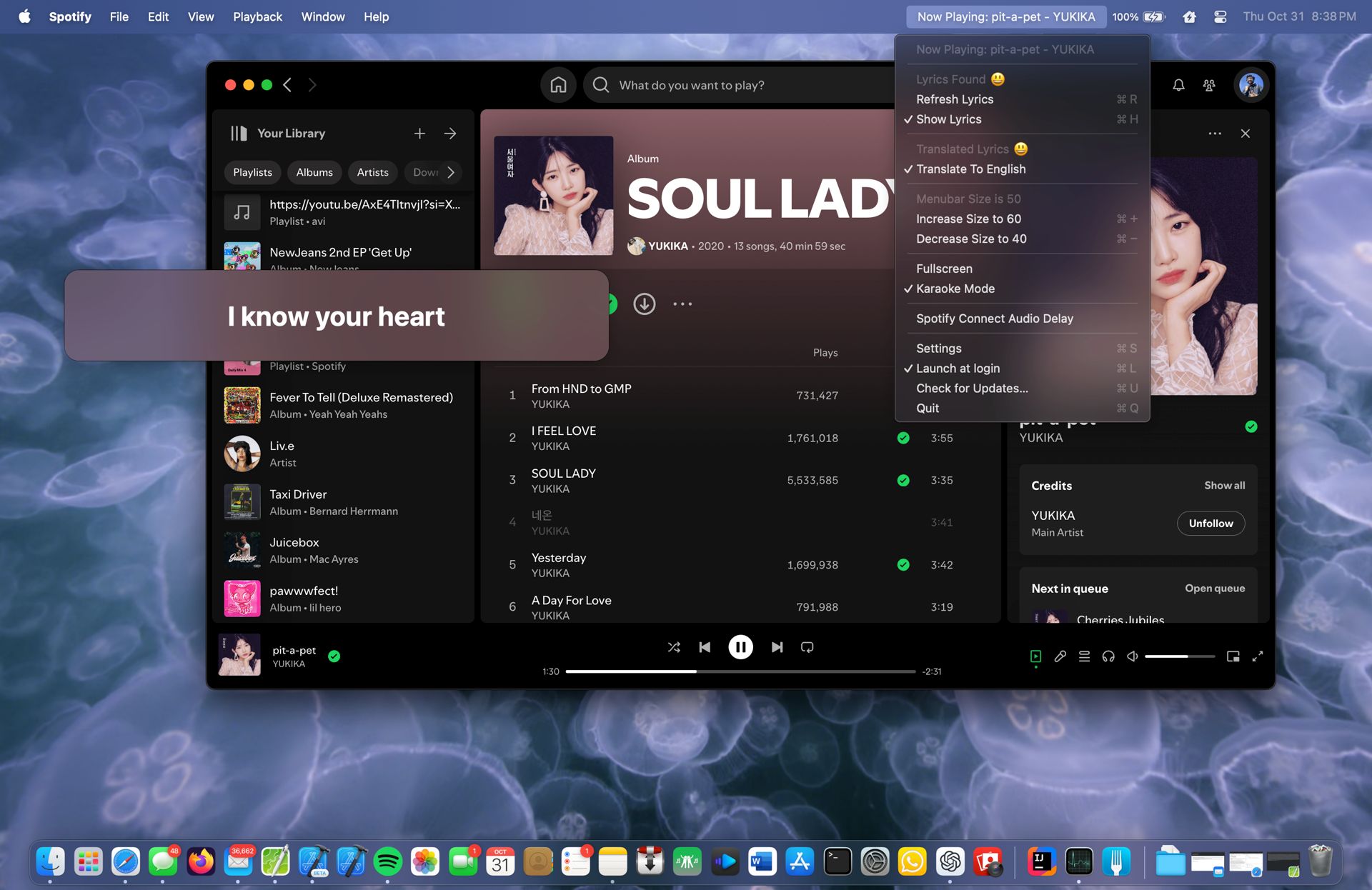The width and height of the screenshot is (1372, 890).
Task: Connect to a device via the headphones icon
Action: (x=1108, y=656)
